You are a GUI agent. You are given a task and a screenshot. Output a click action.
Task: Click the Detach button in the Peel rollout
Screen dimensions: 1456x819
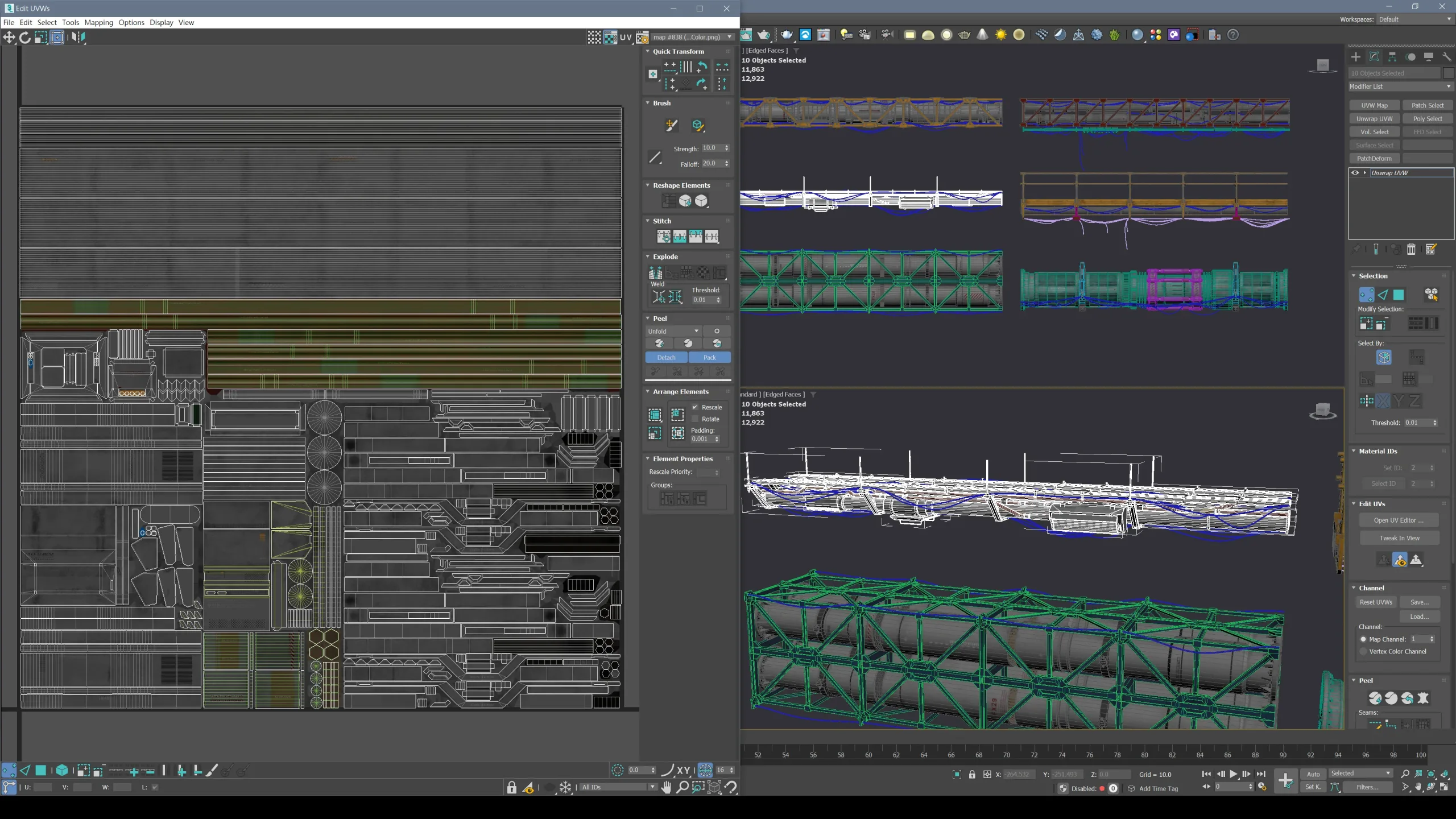tap(666, 357)
